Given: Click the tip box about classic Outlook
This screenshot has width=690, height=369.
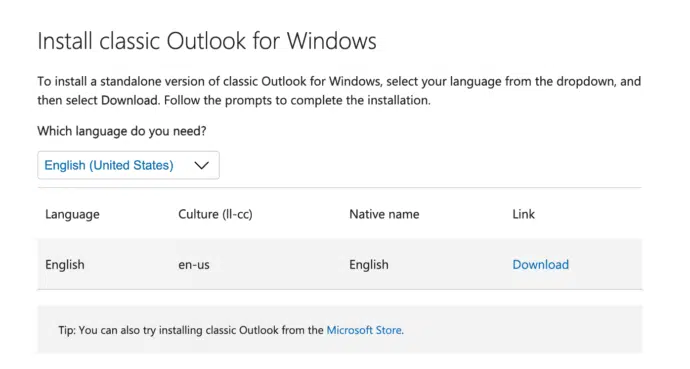Looking at the screenshot, I should click(340, 329).
